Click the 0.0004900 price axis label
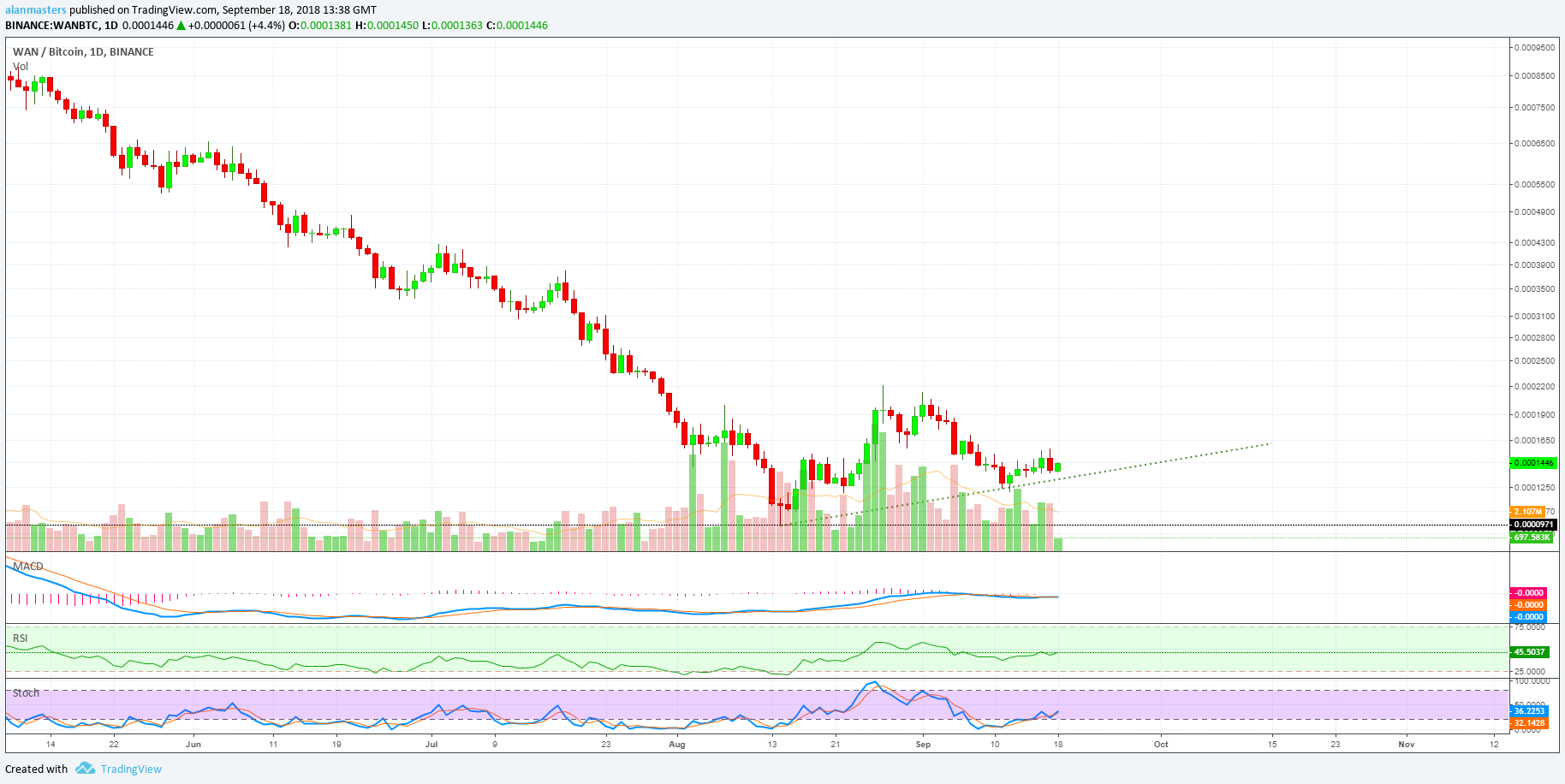The width and height of the screenshot is (1565, 784). tap(1535, 212)
